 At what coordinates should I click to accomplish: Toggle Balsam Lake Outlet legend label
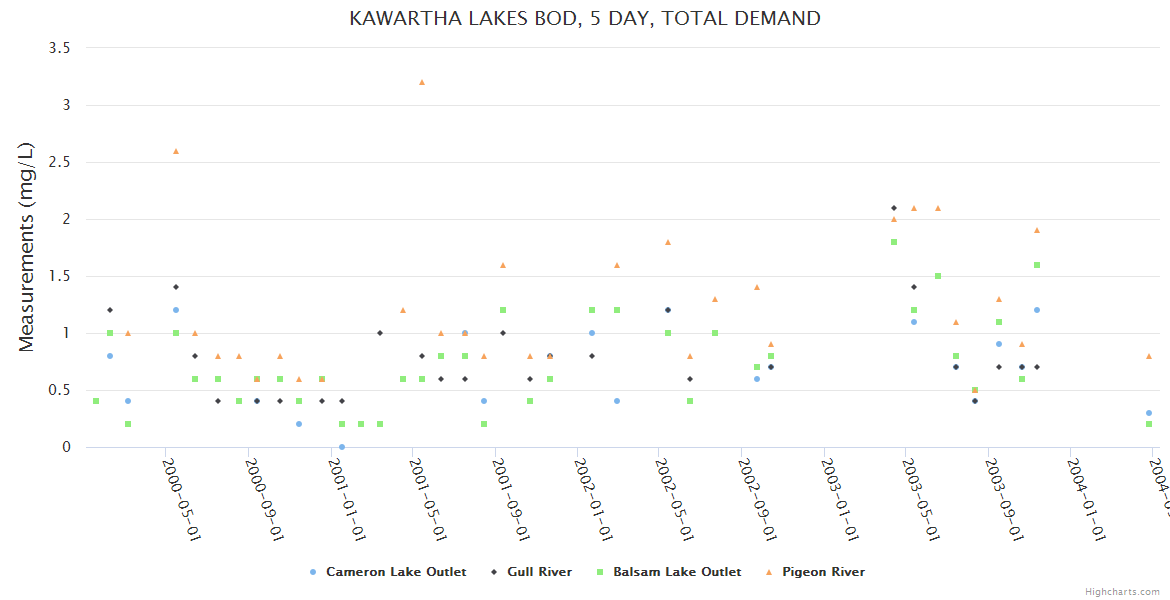[677, 572]
